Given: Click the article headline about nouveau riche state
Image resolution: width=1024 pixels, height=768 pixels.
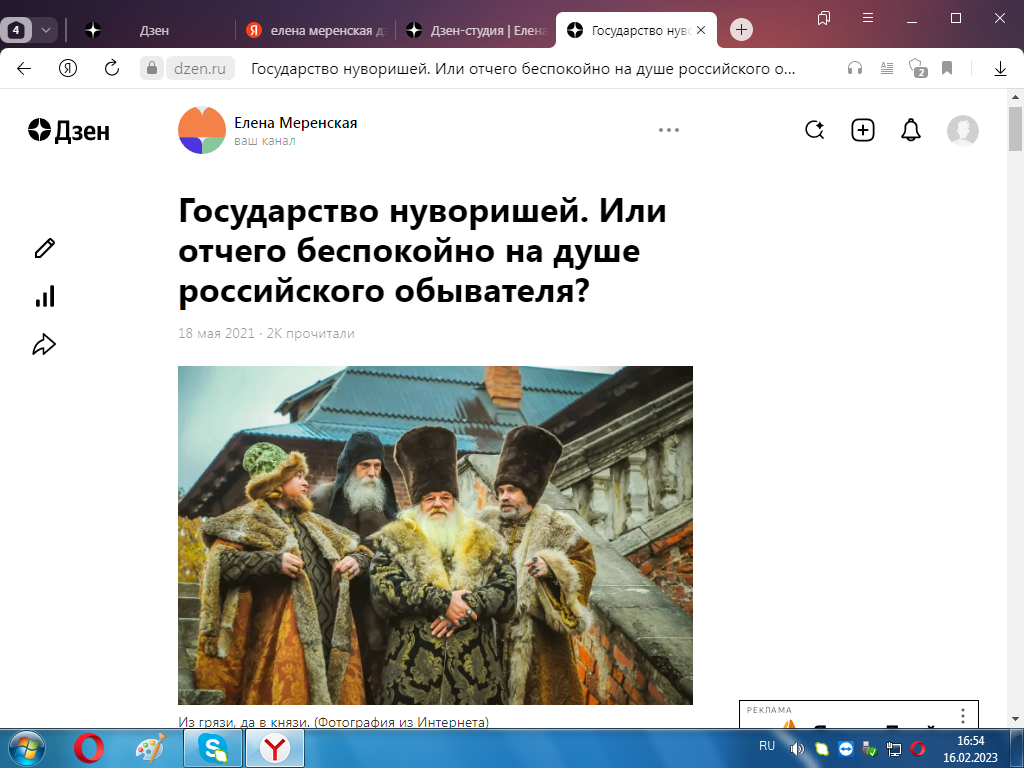Looking at the screenshot, I should 420,252.
